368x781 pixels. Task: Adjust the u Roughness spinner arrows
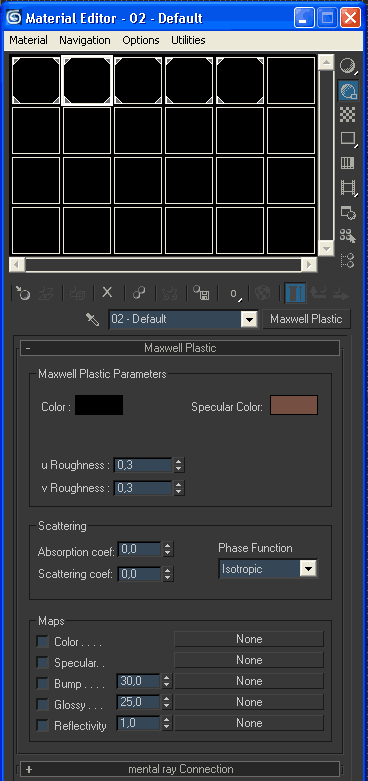click(x=179, y=465)
